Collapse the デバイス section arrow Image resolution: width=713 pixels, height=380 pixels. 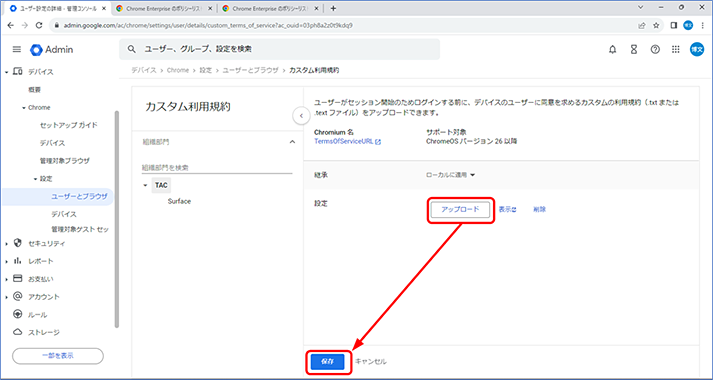click(6, 72)
